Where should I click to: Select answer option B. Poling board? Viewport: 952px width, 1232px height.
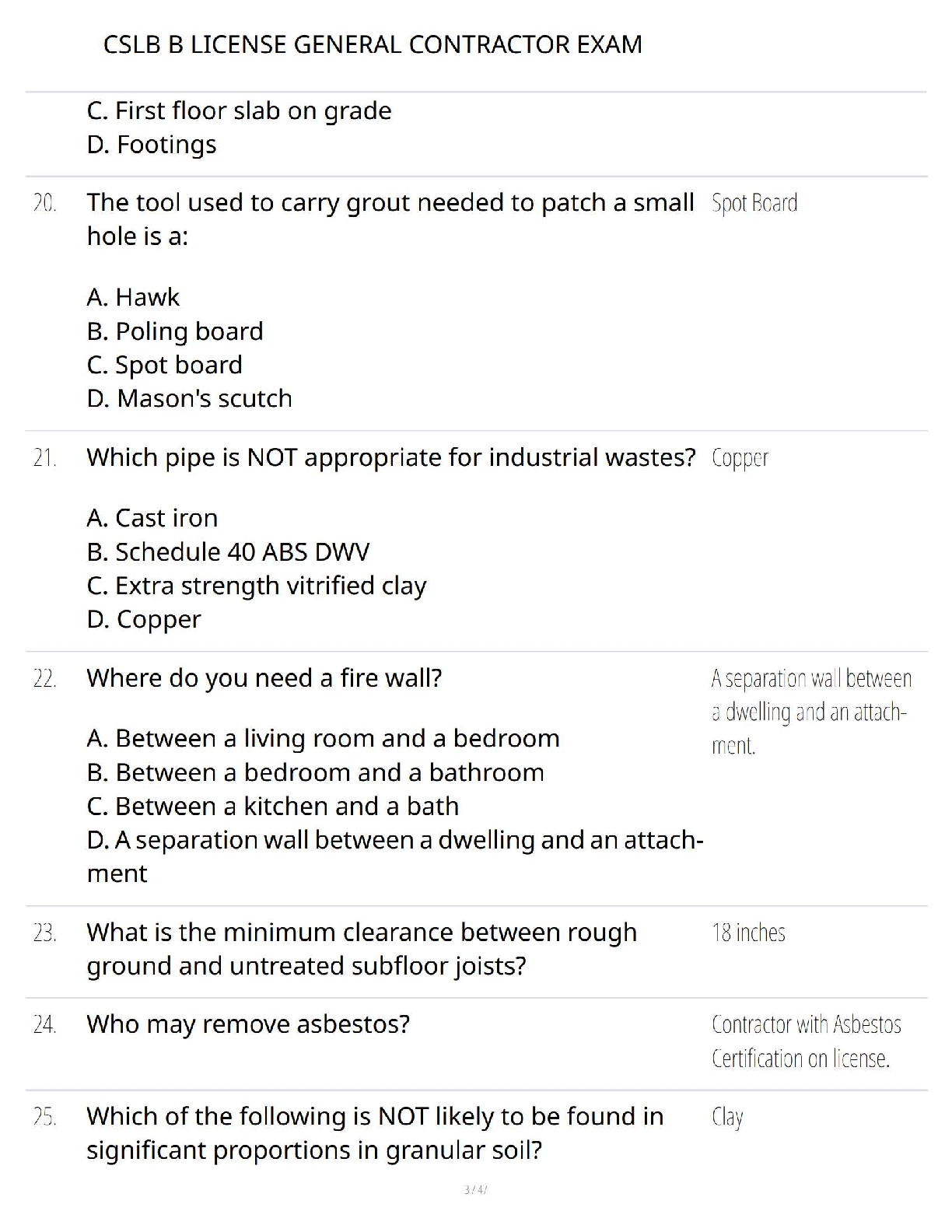[x=175, y=331]
